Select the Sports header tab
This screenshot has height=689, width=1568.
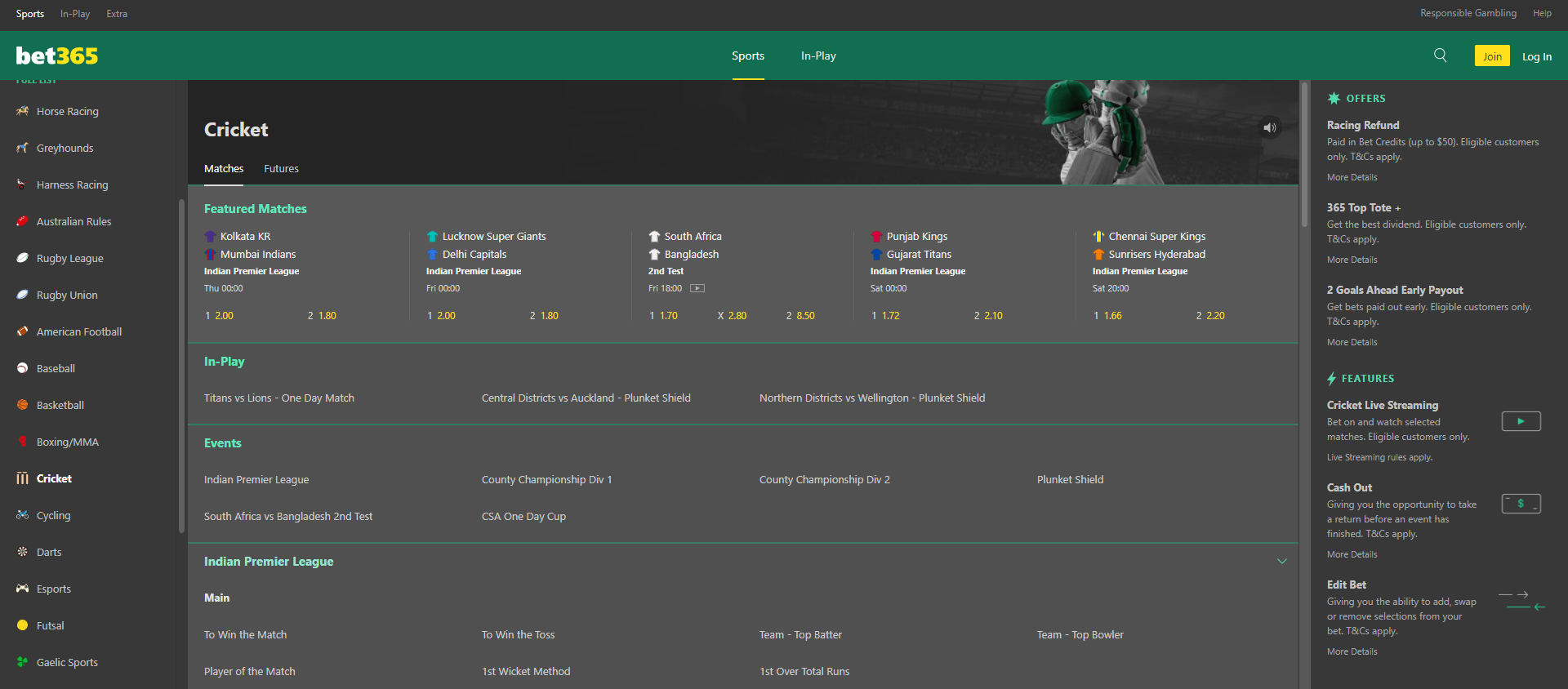point(748,56)
